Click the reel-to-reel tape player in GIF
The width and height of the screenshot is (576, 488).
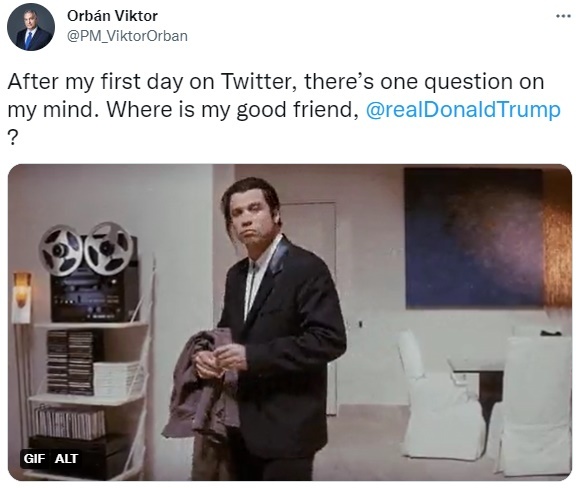90,272
